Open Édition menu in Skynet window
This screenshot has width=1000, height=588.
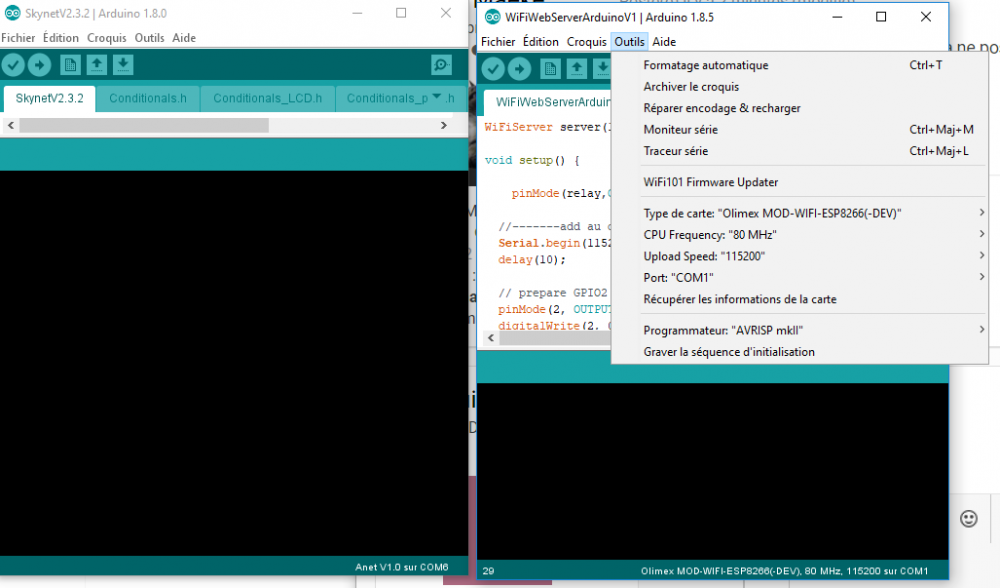(x=61, y=38)
